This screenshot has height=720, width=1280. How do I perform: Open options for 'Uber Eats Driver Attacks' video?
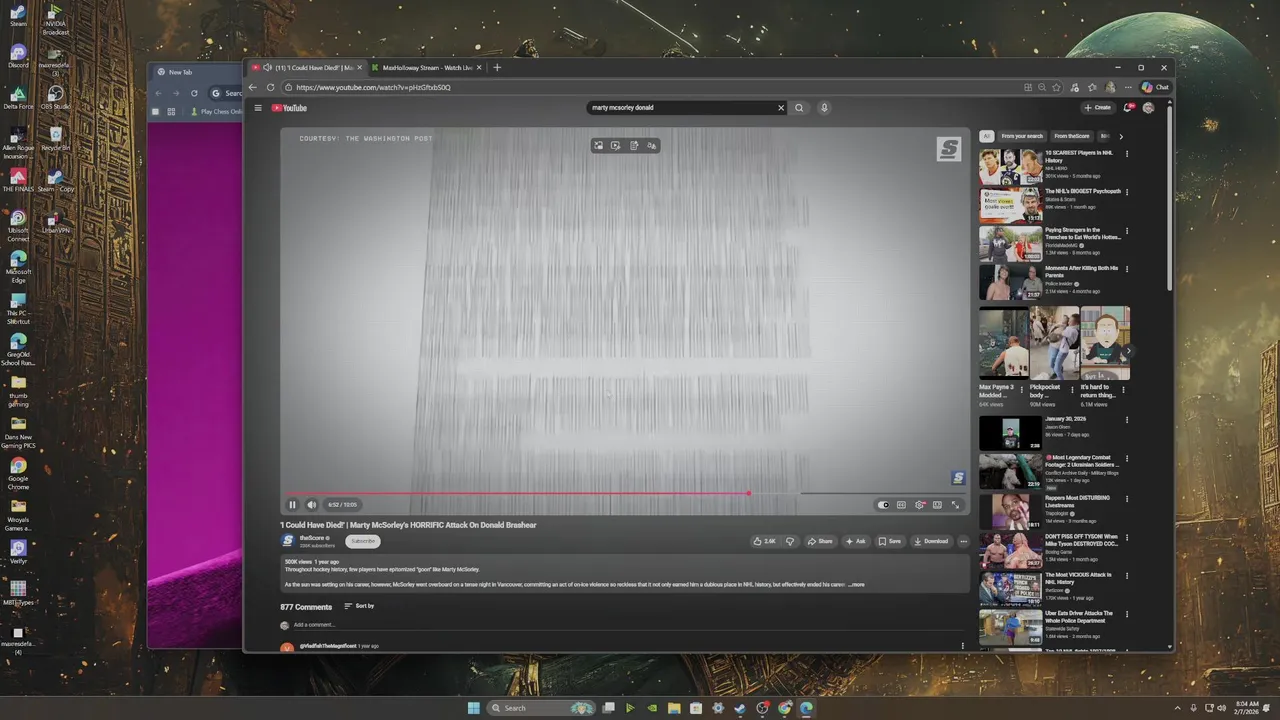[x=1127, y=615]
